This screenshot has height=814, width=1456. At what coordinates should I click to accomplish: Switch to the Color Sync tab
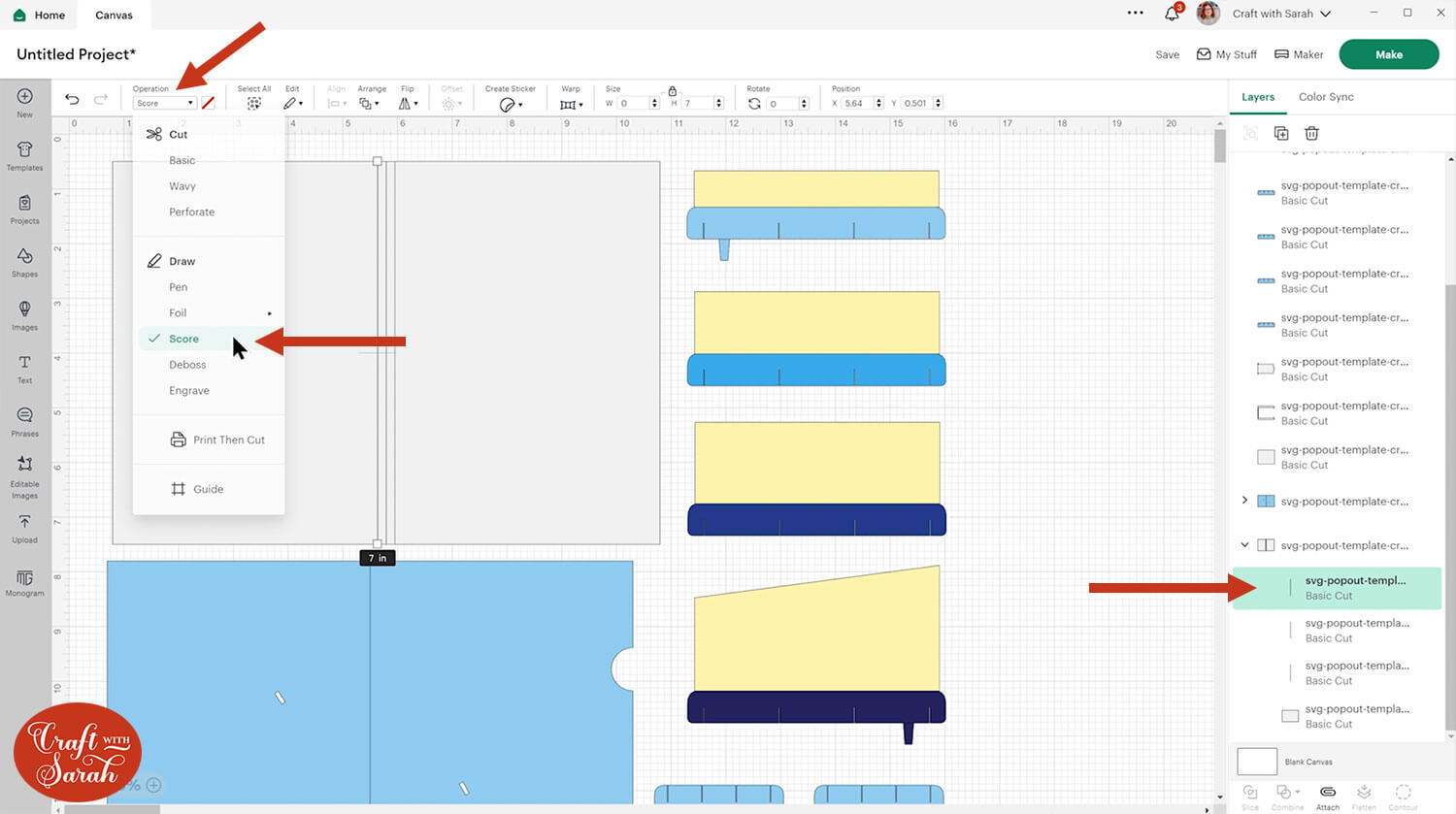[1325, 97]
